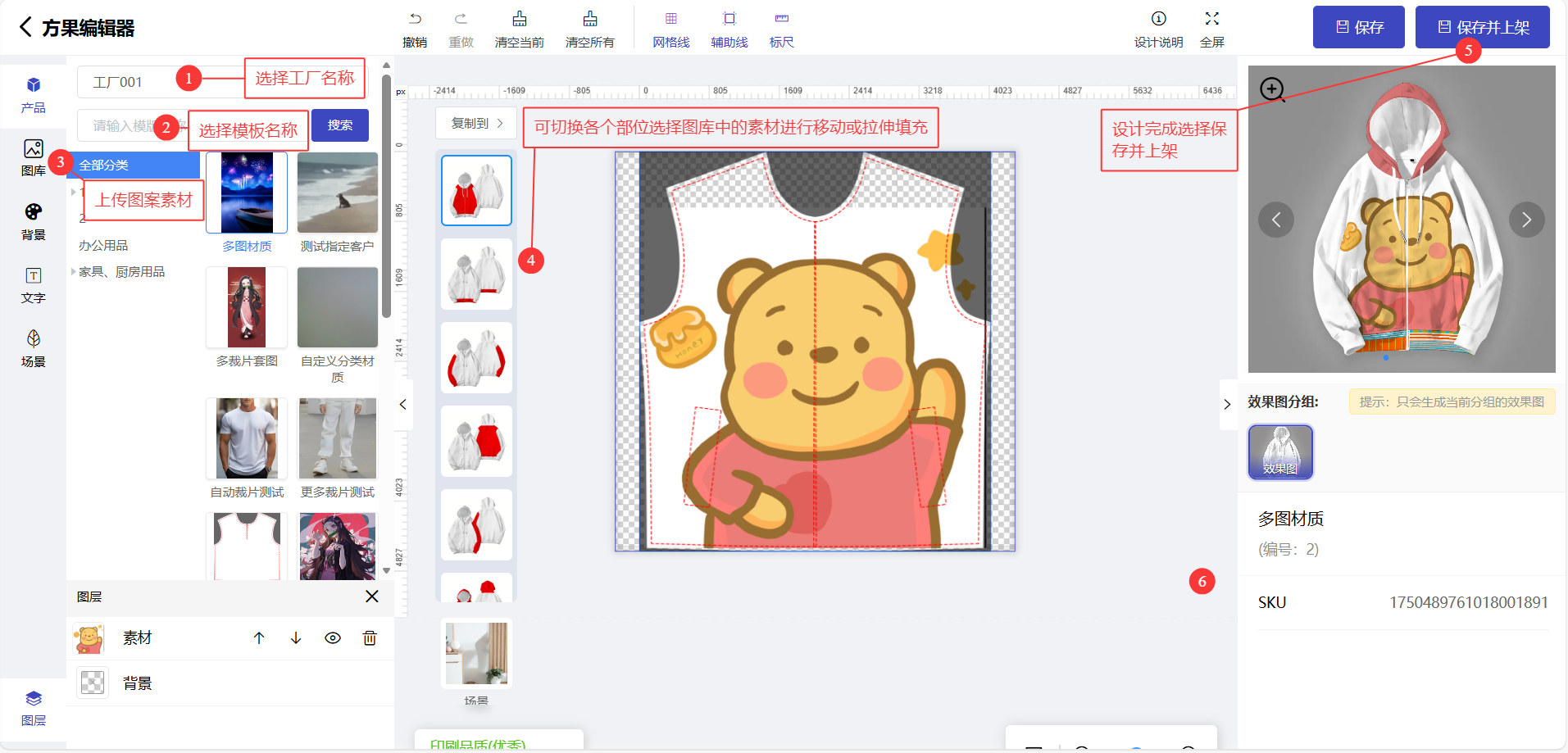Open the 场景 sidebar tab
The image size is (1568, 753).
click(x=34, y=349)
